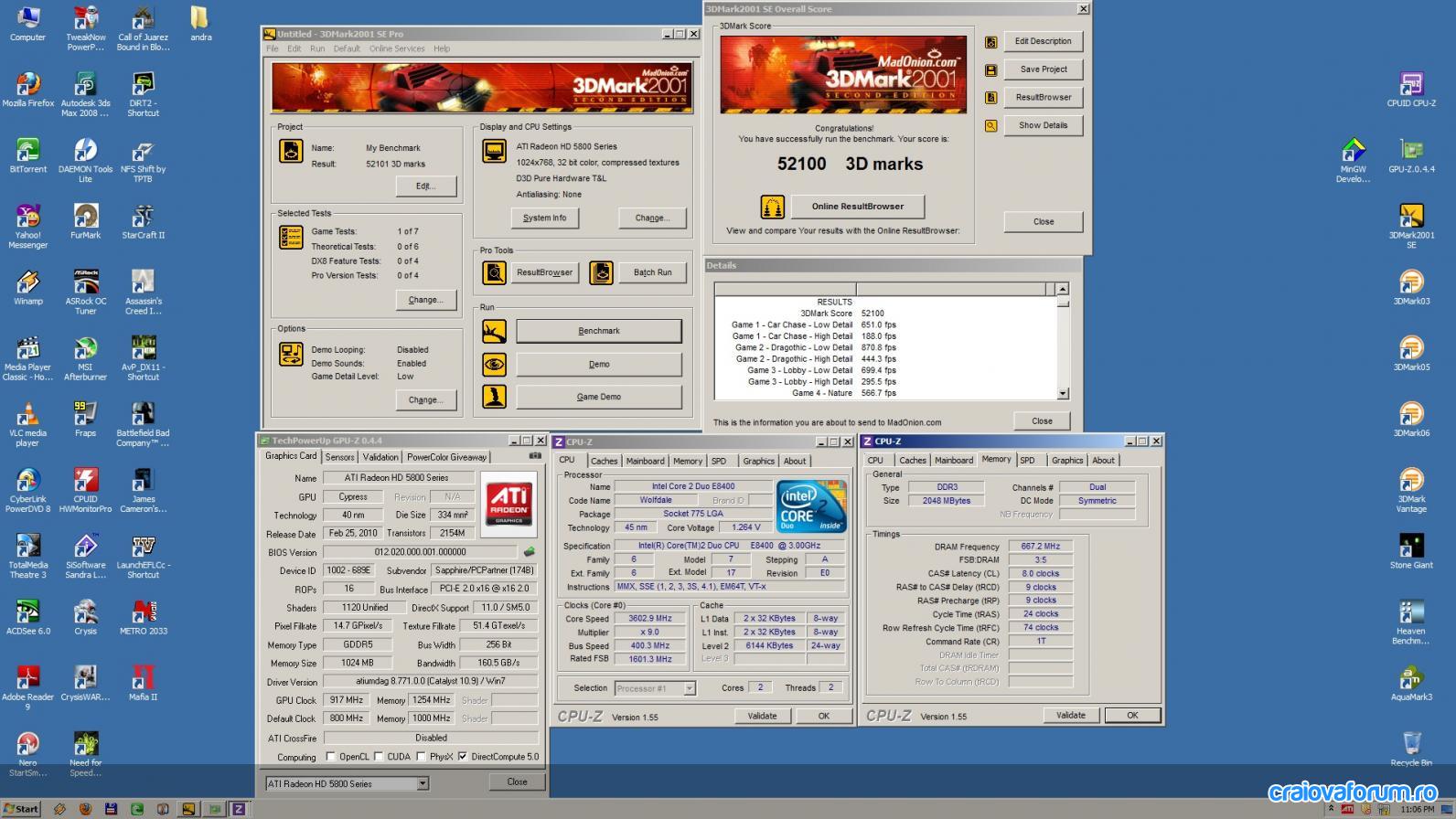Viewport: 1456px width, 819px height.
Task: Open the File menu in 3DMark2001
Action: click(x=272, y=48)
